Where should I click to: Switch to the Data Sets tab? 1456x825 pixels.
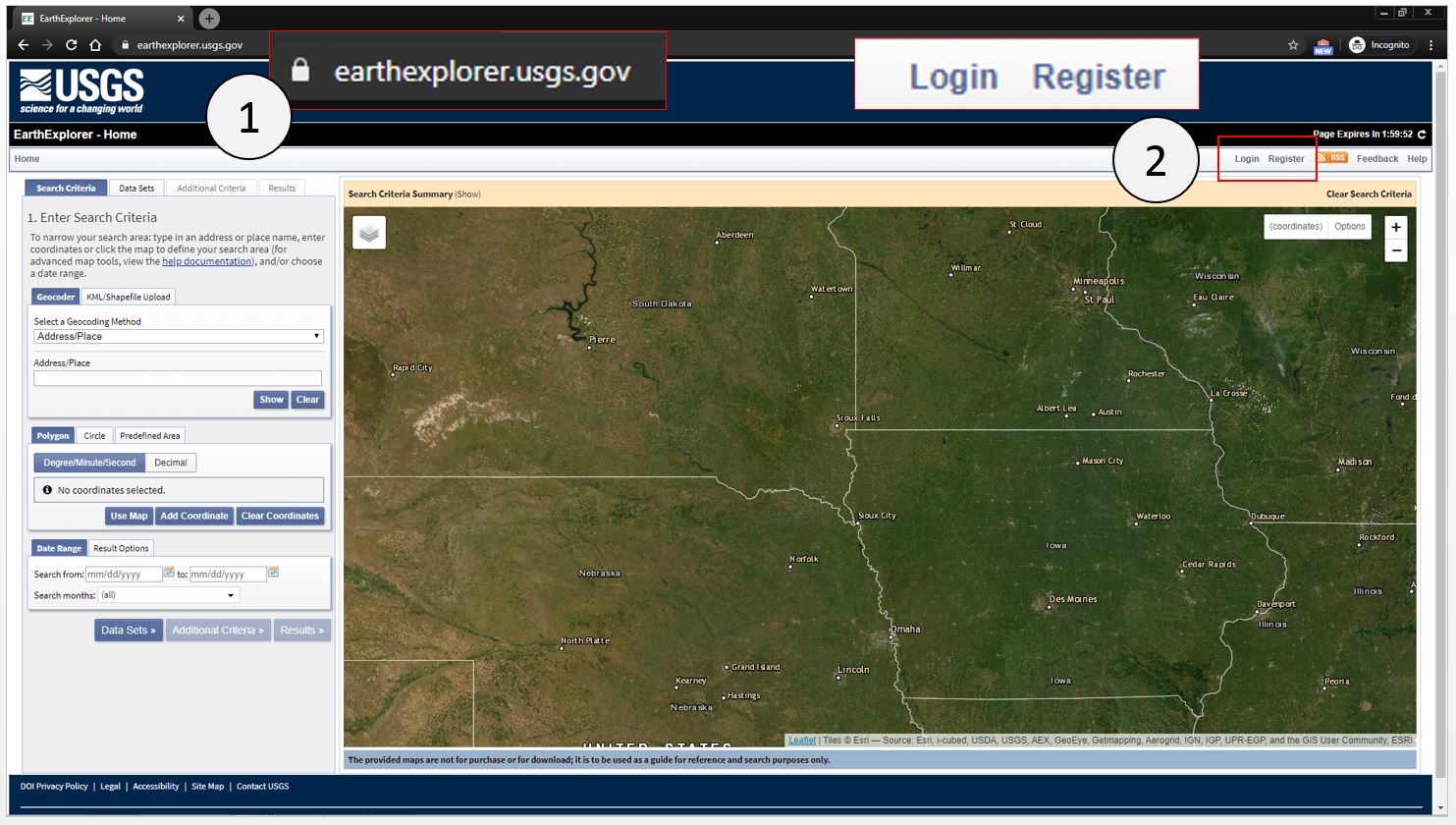136,189
